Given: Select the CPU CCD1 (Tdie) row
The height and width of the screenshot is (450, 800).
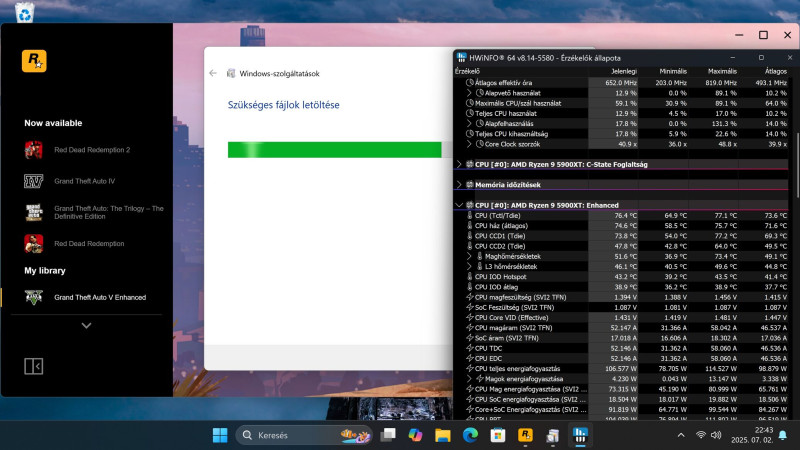Looking at the screenshot, I should click(621, 236).
